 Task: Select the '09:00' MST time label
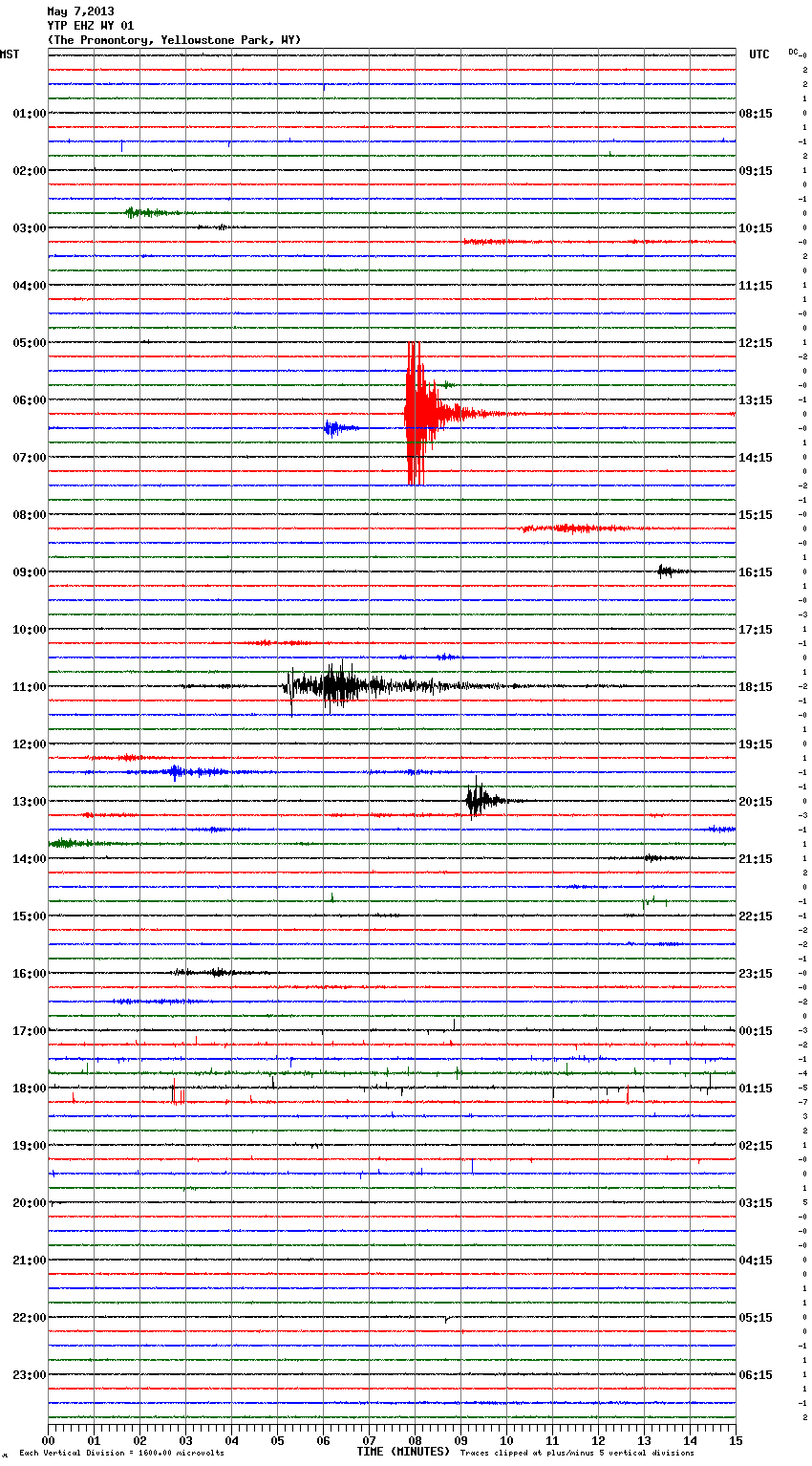(x=29, y=572)
